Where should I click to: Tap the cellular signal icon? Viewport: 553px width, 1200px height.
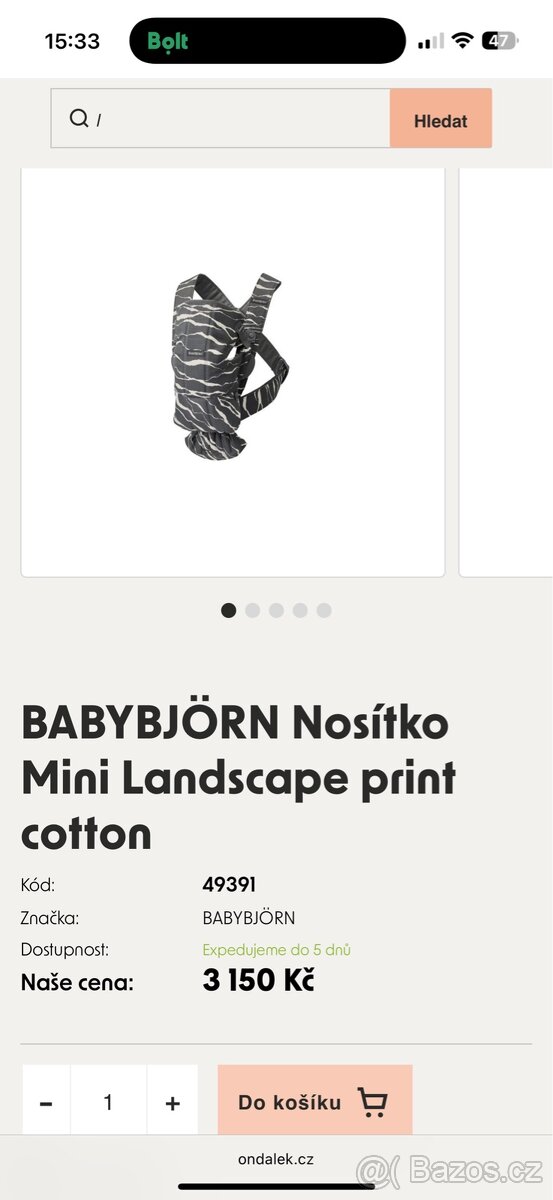430,41
